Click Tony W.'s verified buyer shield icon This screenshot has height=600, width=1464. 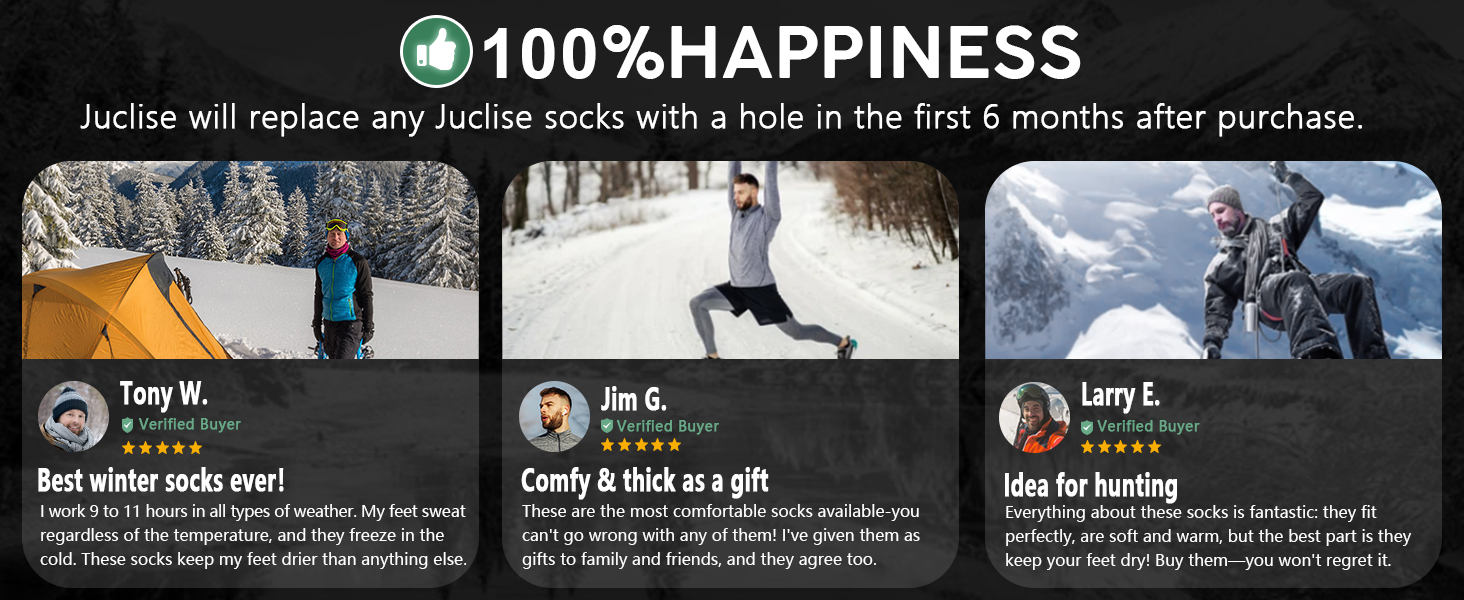pyautogui.click(x=127, y=425)
